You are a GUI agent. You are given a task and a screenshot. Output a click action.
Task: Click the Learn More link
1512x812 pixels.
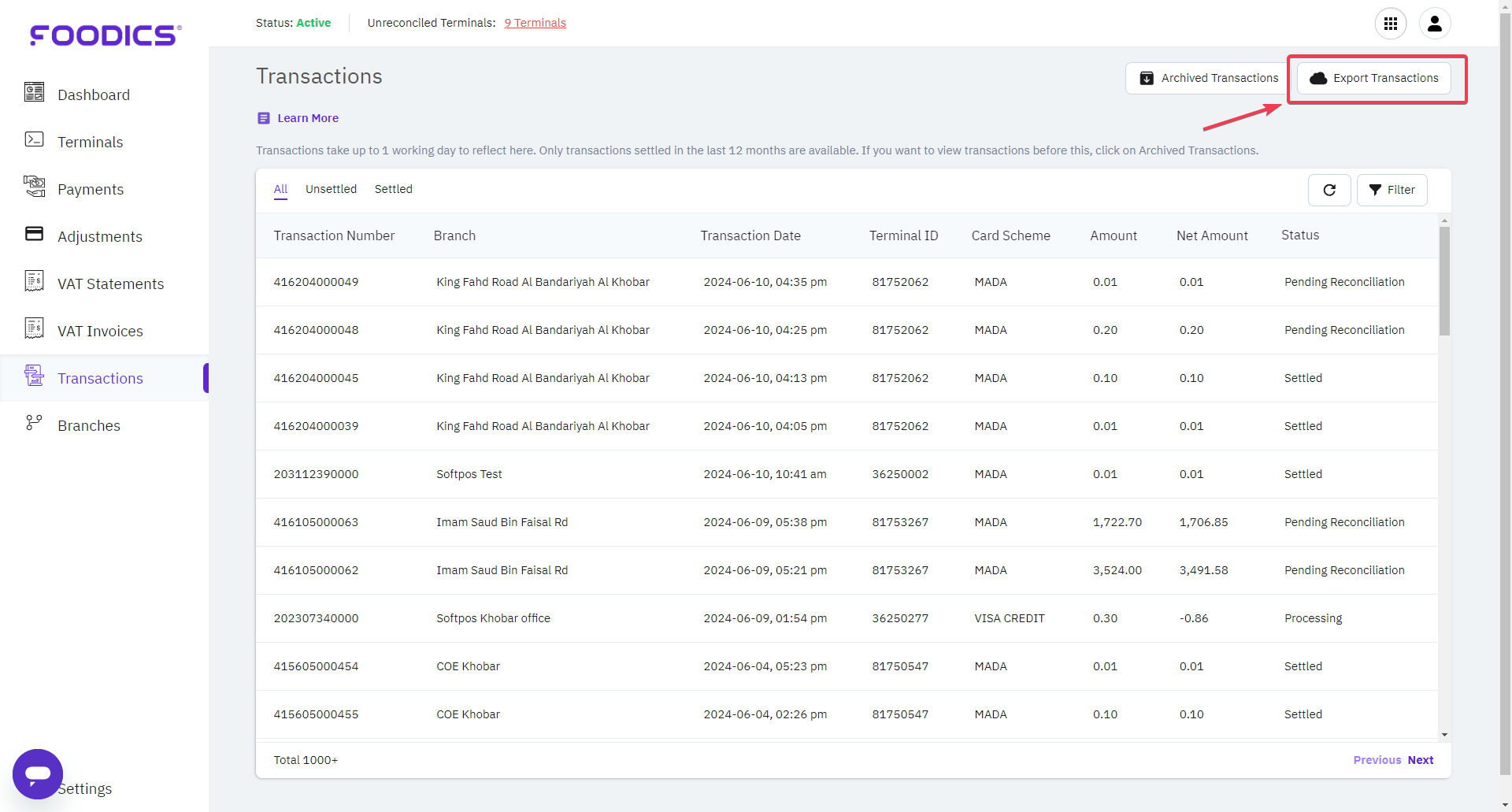(307, 118)
